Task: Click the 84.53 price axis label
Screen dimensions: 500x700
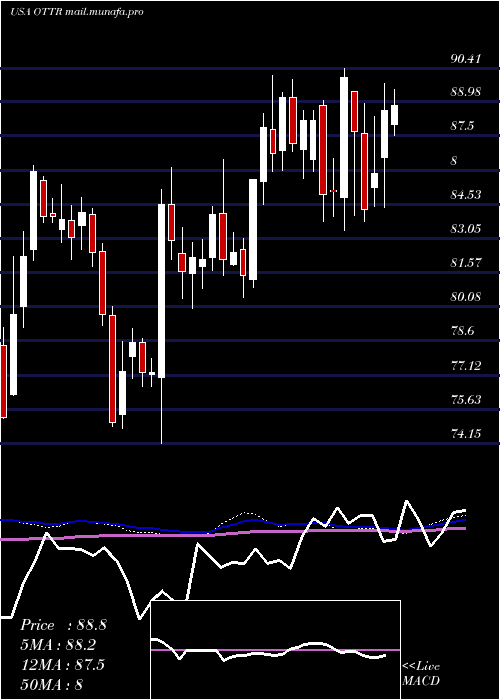Action: 466,195
